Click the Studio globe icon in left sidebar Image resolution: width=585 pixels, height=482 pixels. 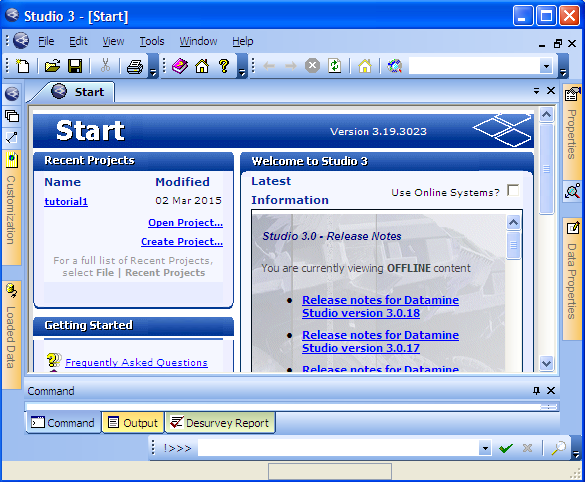12,94
